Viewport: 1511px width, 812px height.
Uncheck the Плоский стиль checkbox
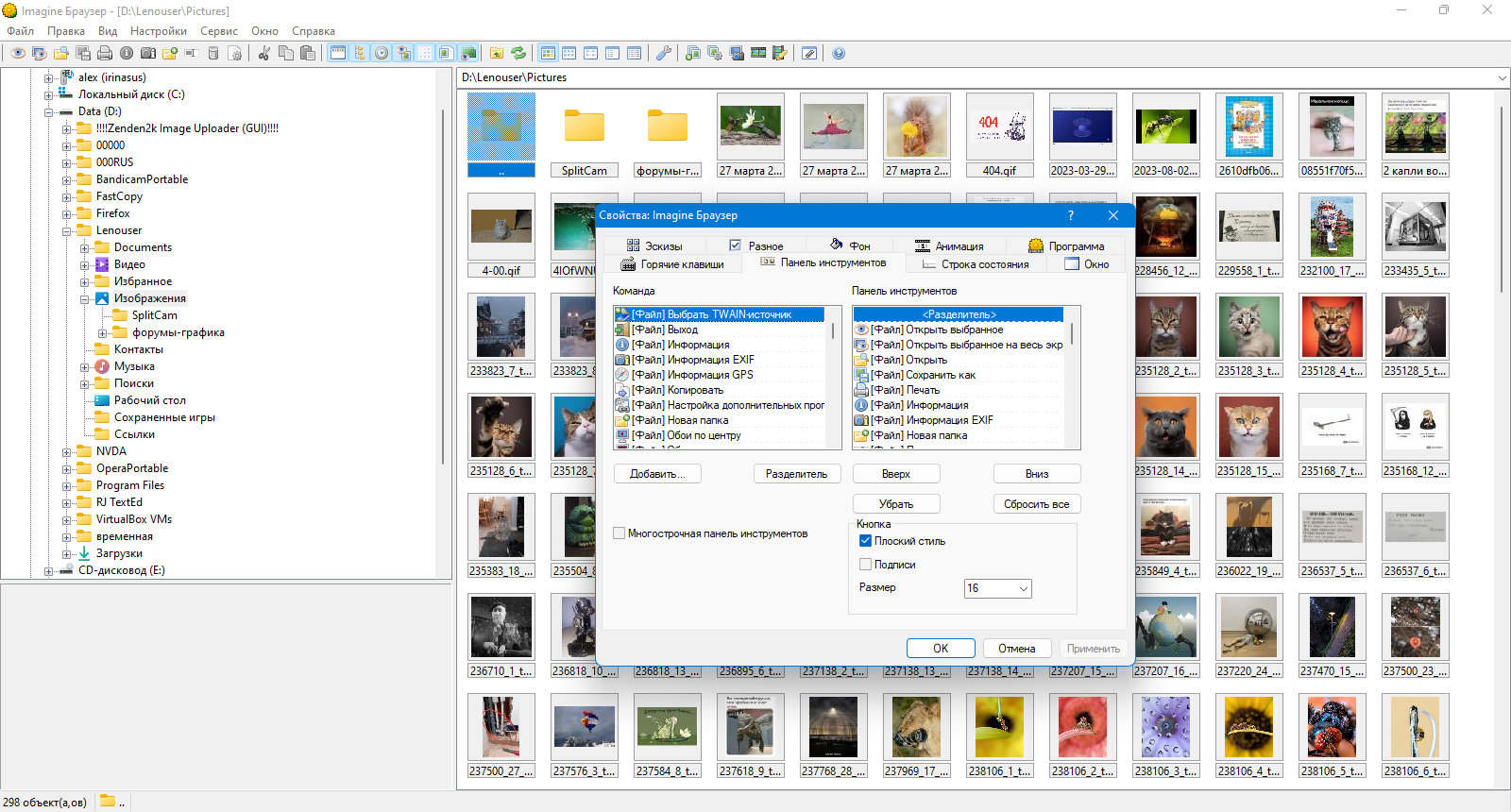pos(865,541)
